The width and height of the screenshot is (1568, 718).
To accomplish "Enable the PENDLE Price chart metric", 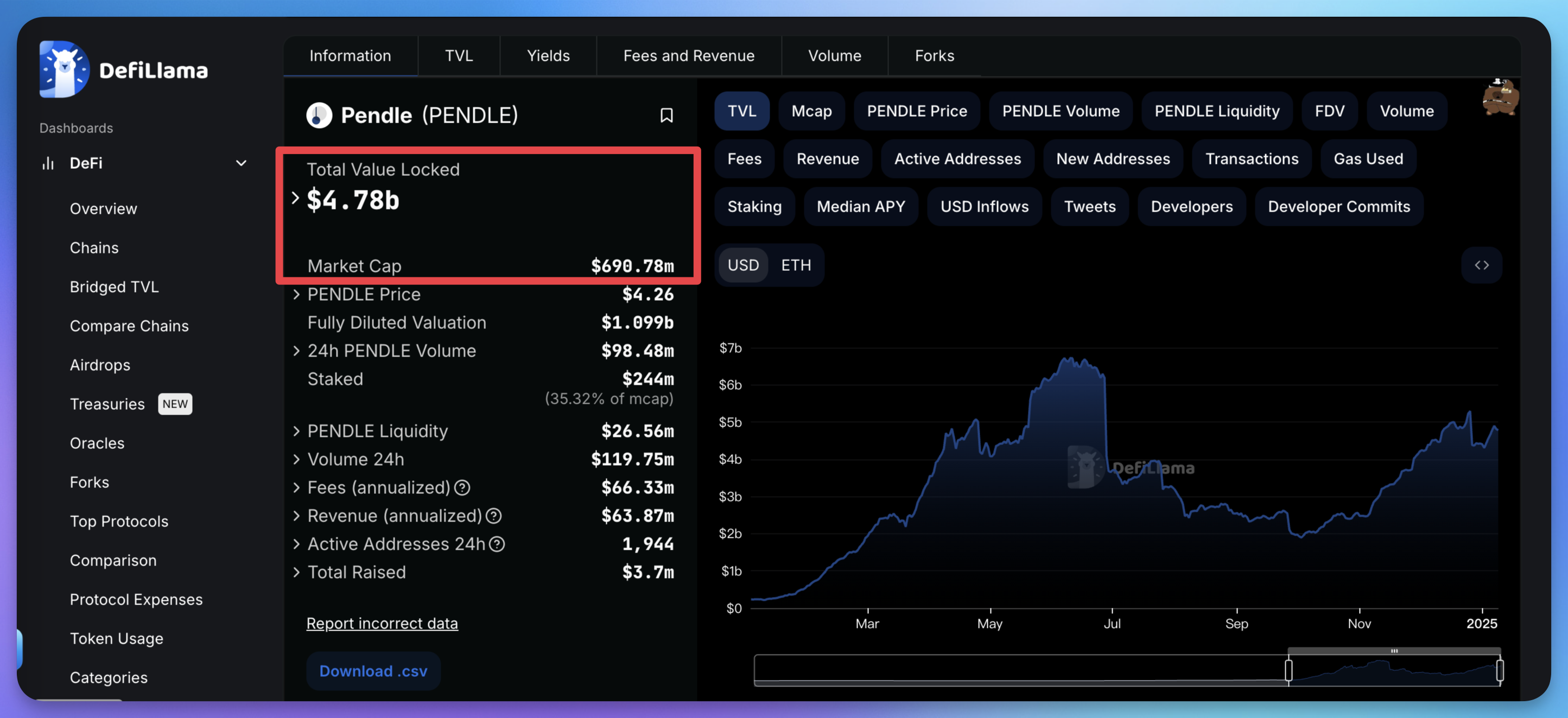I will 917,111.
